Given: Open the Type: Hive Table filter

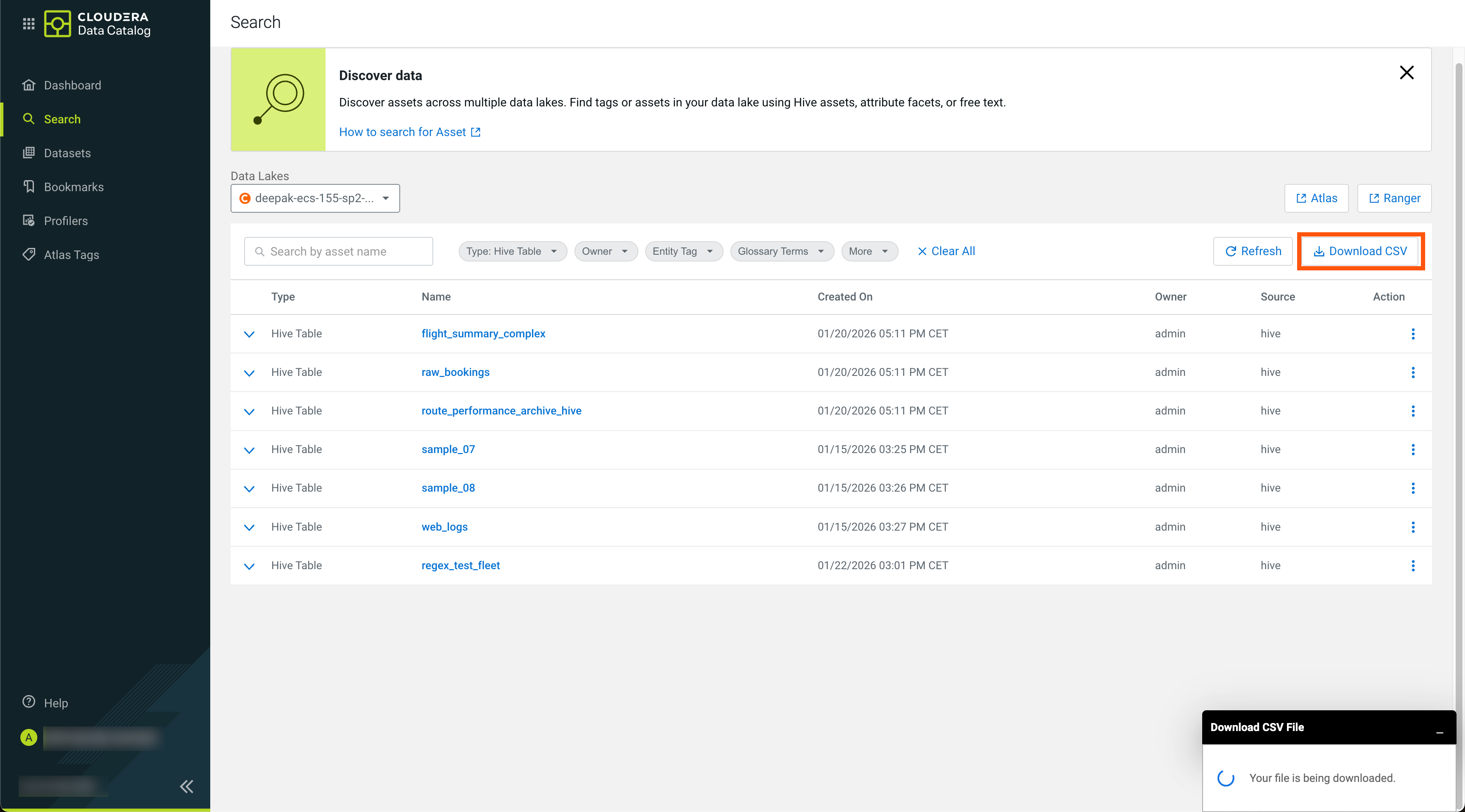Looking at the screenshot, I should [x=512, y=251].
